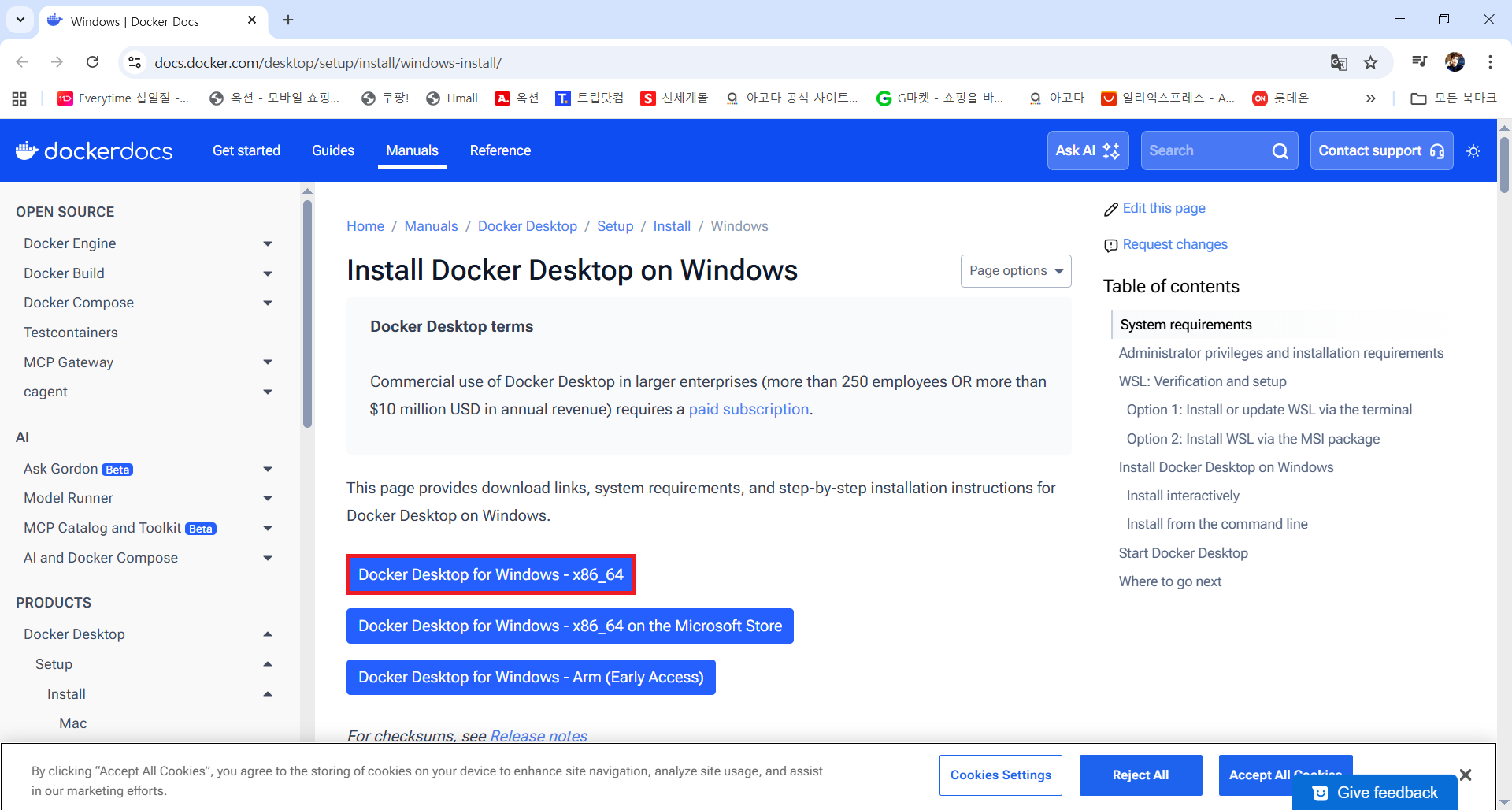Expand Docker Build sidebar section
Screen dimensions: 1512x810
268,273
